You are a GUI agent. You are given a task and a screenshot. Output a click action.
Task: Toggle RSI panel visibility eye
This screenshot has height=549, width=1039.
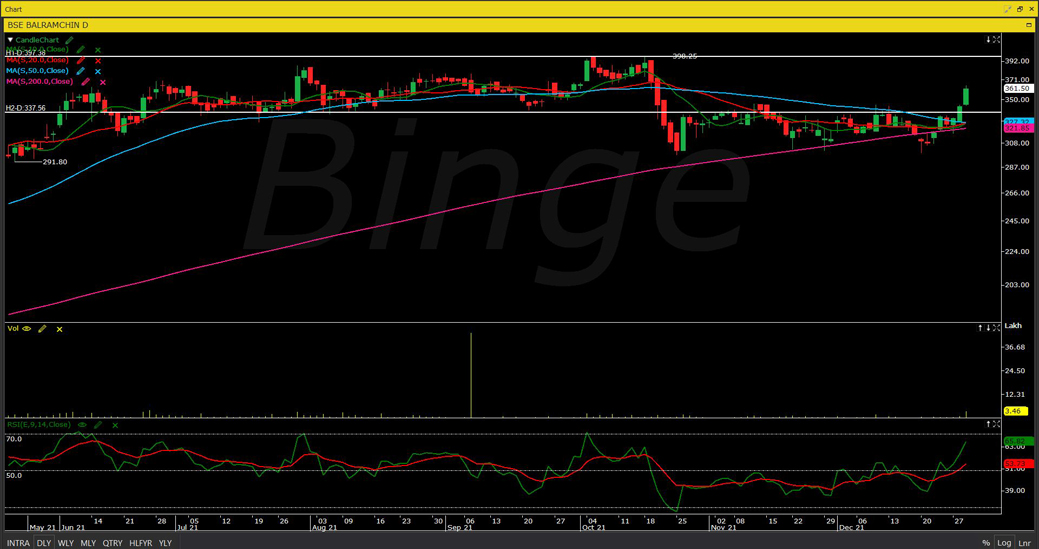pyautogui.click(x=82, y=424)
